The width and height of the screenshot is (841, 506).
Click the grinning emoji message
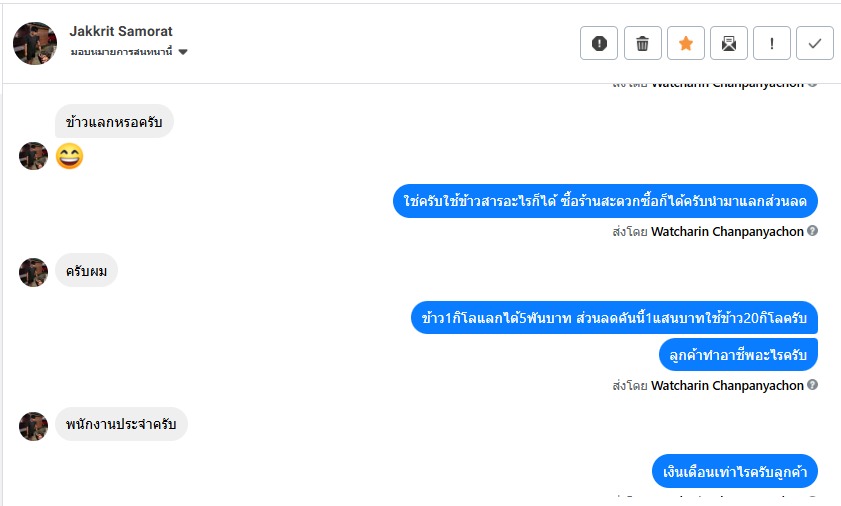(x=69, y=157)
